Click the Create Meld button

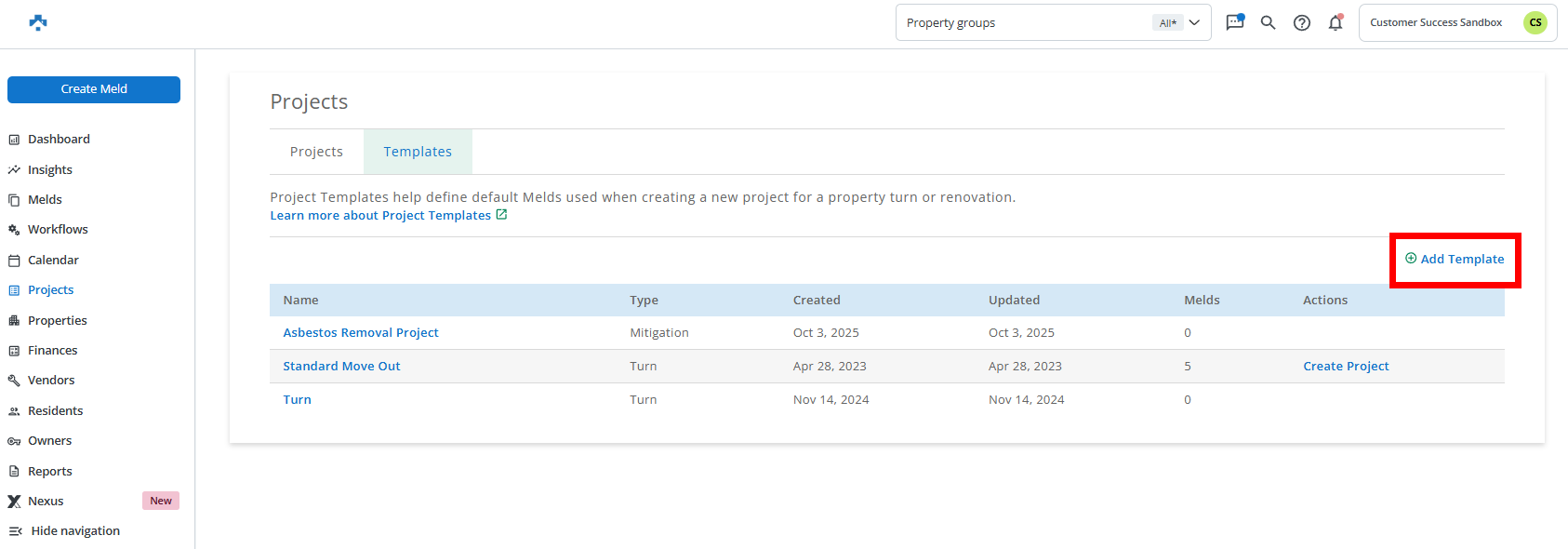(x=94, y=89)
